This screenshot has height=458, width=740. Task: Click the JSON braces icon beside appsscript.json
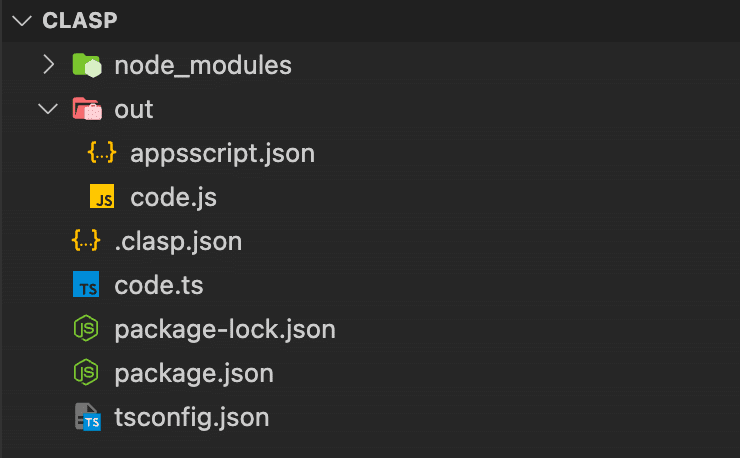tap(102, 153)
